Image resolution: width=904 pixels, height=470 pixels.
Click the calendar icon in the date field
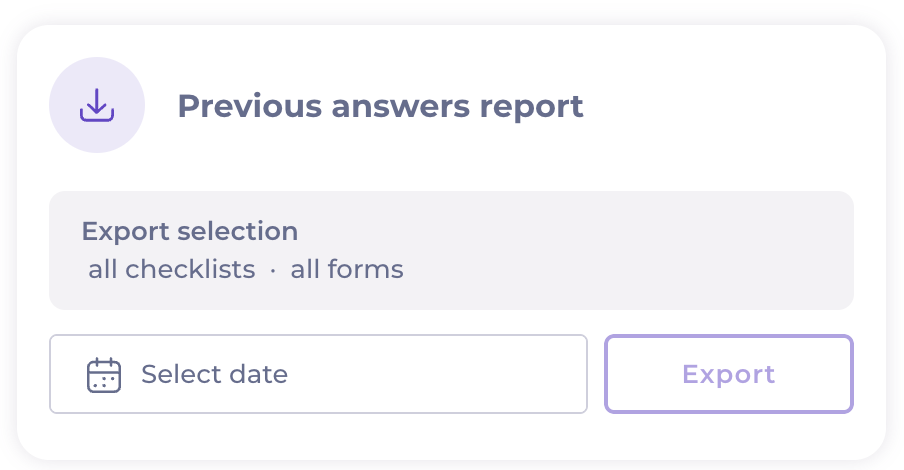point(104,375)
